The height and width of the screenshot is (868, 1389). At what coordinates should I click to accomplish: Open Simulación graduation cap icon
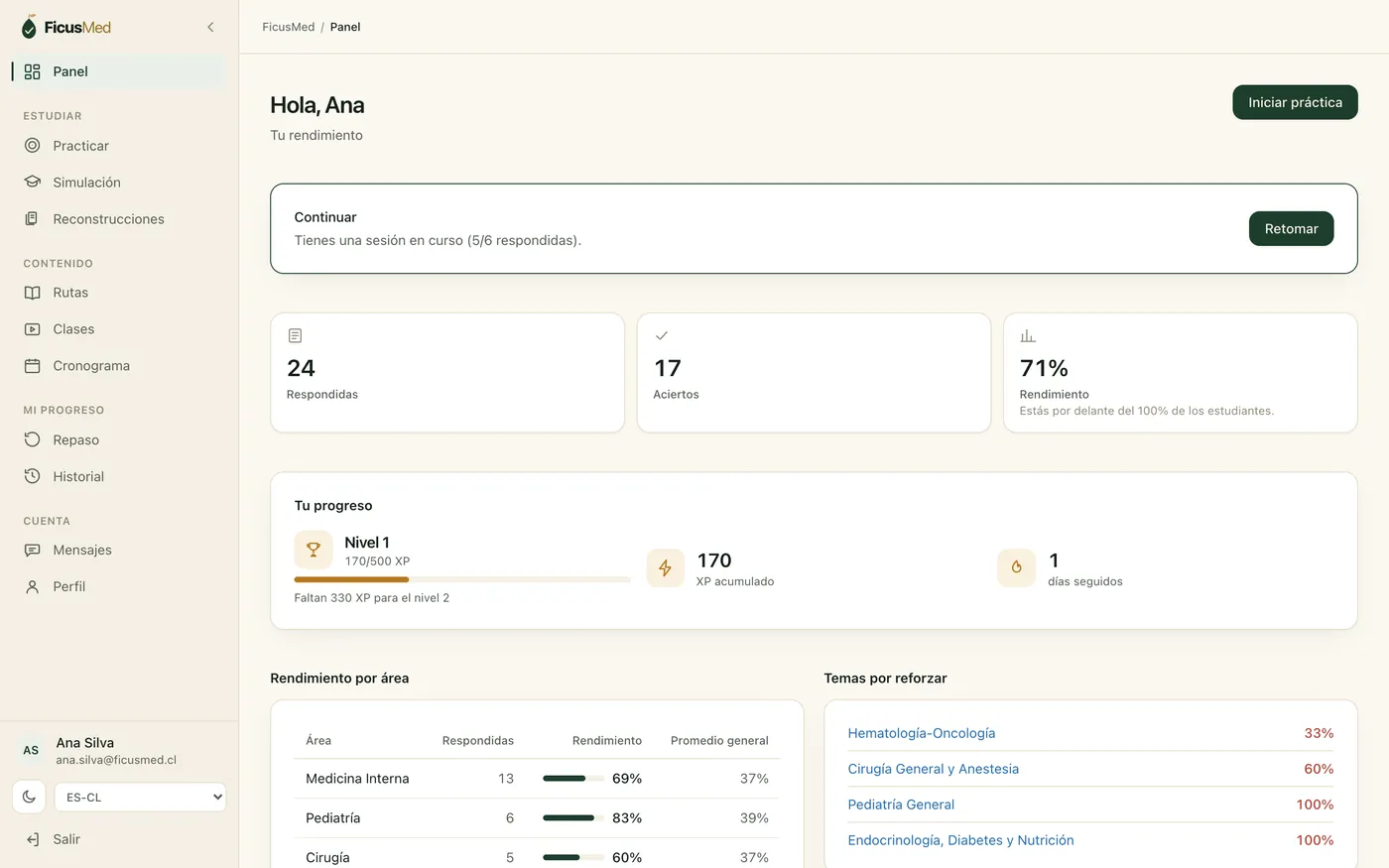click(33, 183)
